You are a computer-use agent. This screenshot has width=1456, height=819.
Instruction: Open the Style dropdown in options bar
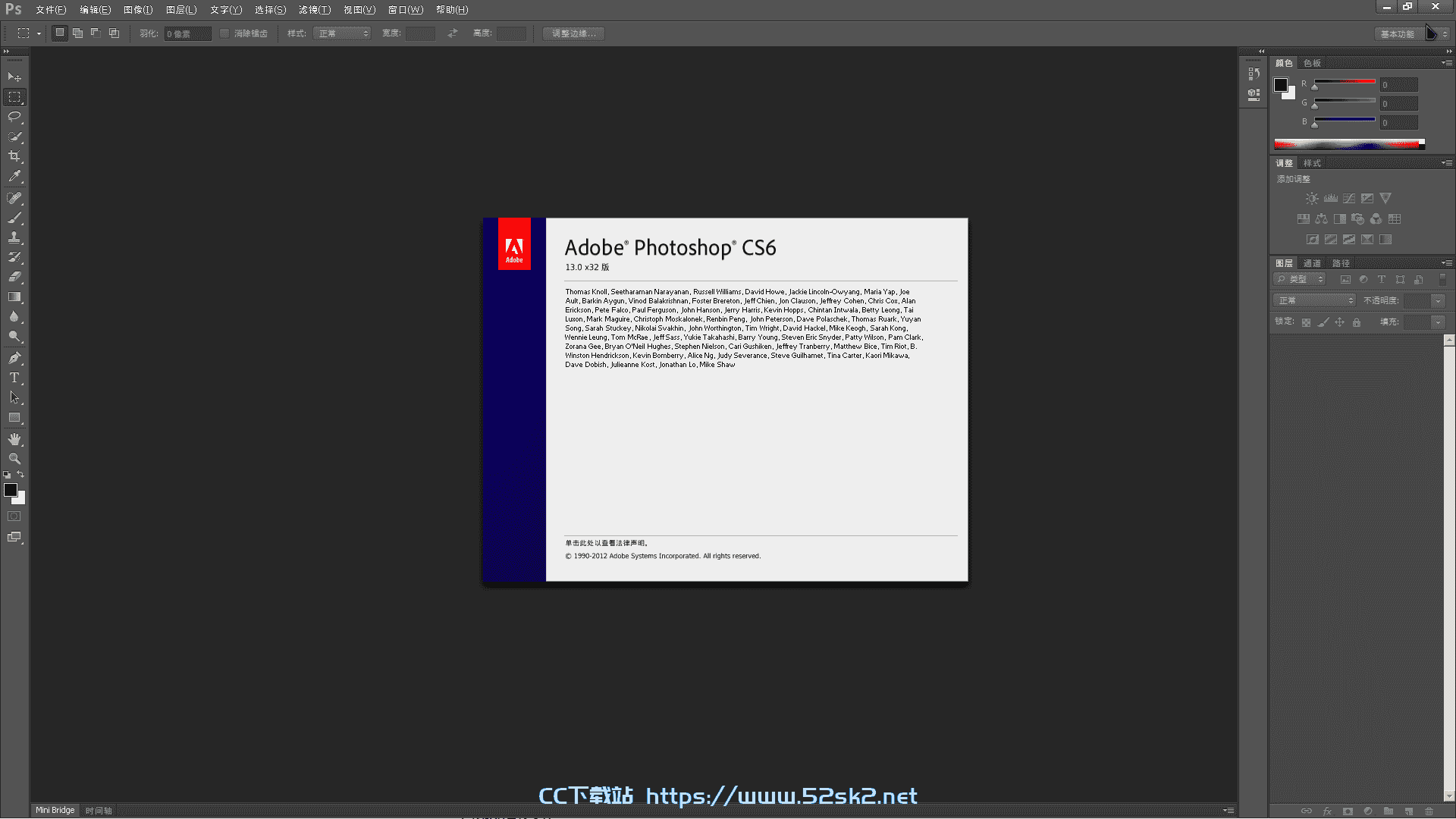[342, 33]
